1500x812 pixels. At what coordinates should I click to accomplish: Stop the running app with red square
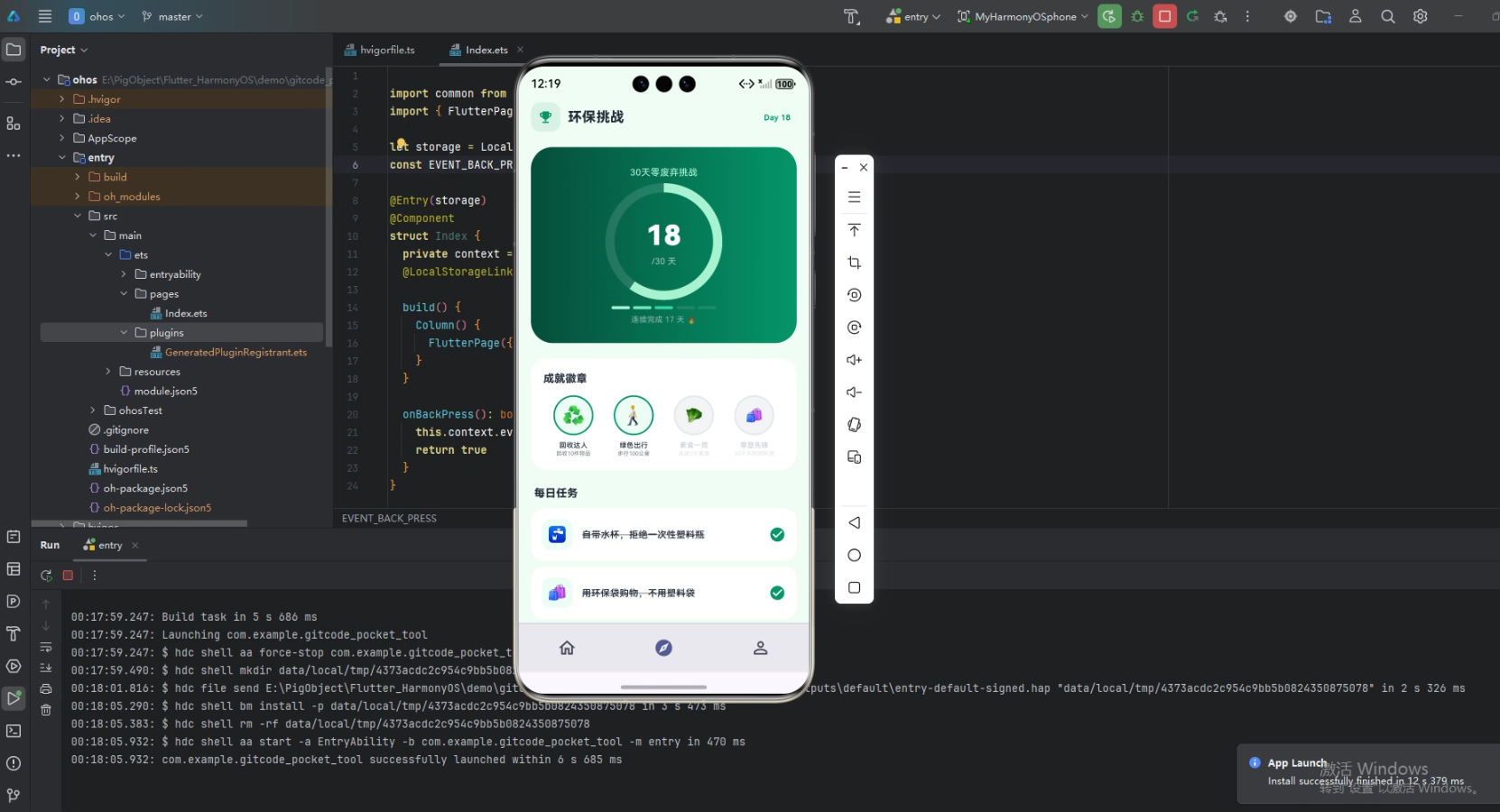coord(1165,16)
